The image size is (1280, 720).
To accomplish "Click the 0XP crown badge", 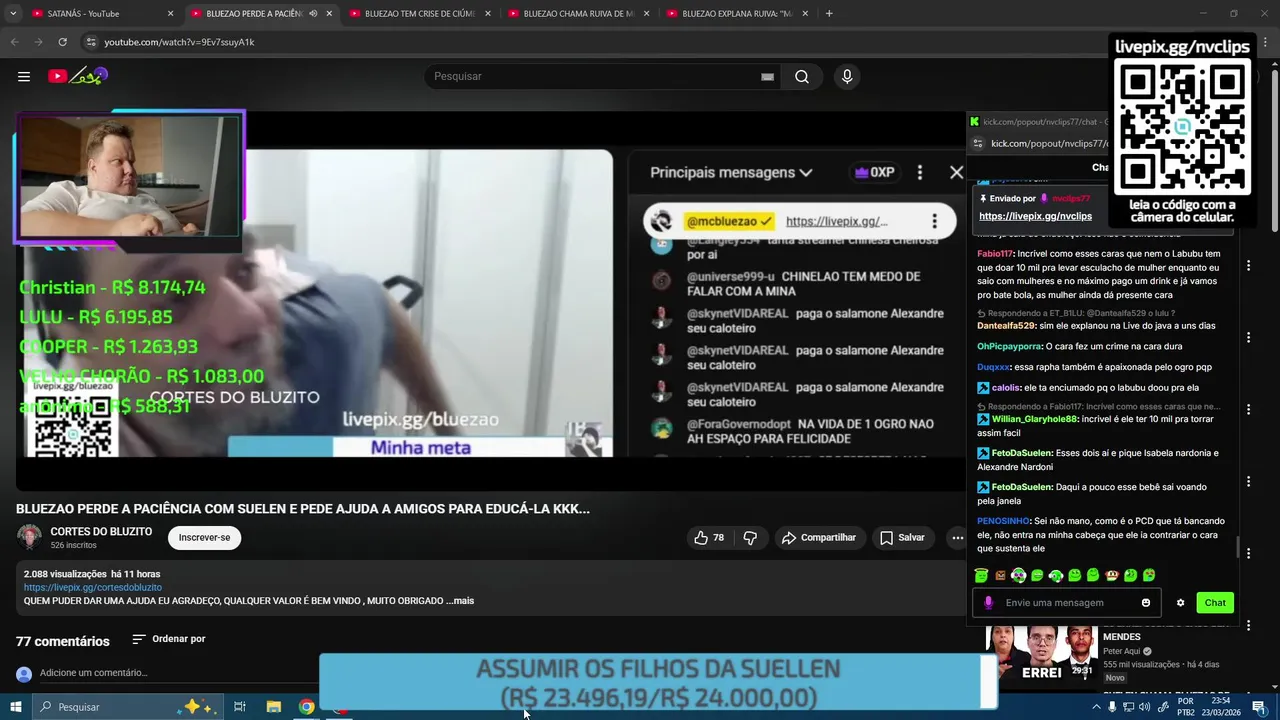I will (x=874, y=172).
